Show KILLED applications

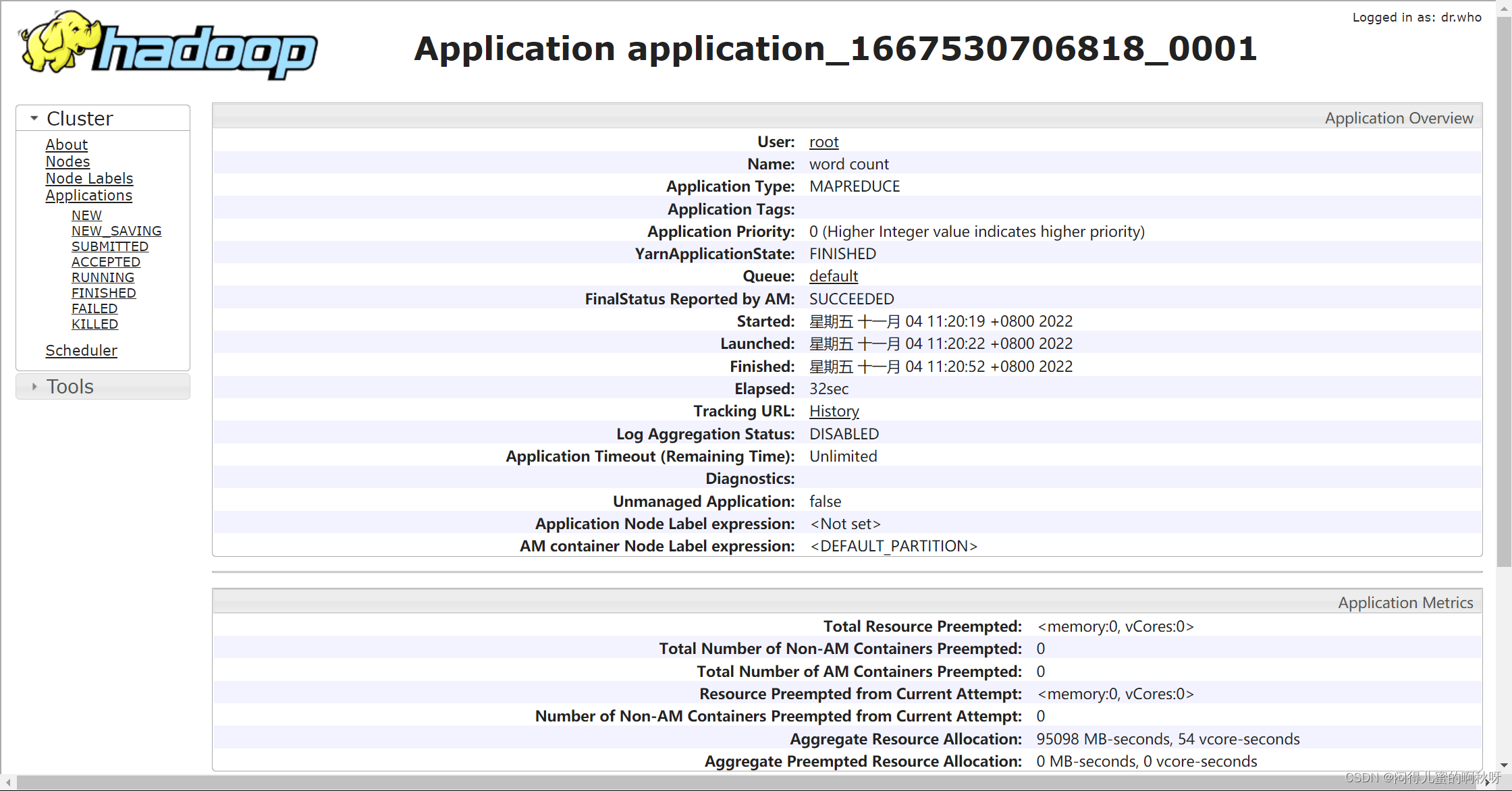pos(94,324)
